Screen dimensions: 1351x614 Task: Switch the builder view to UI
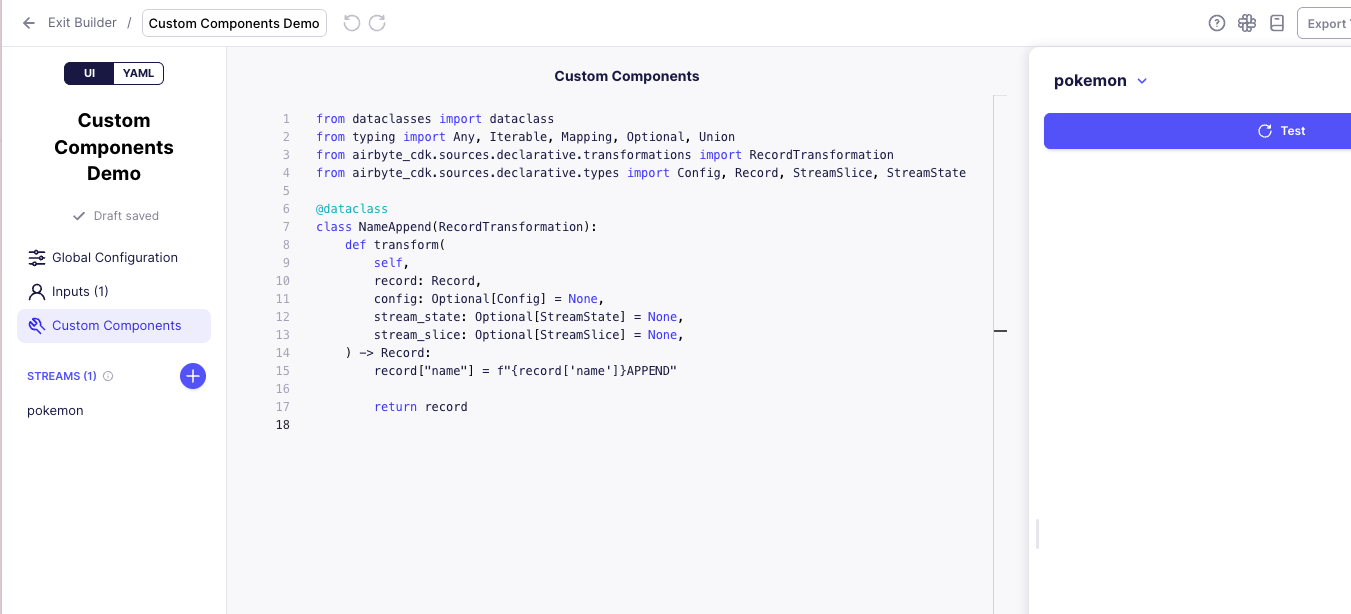(89, 73)
